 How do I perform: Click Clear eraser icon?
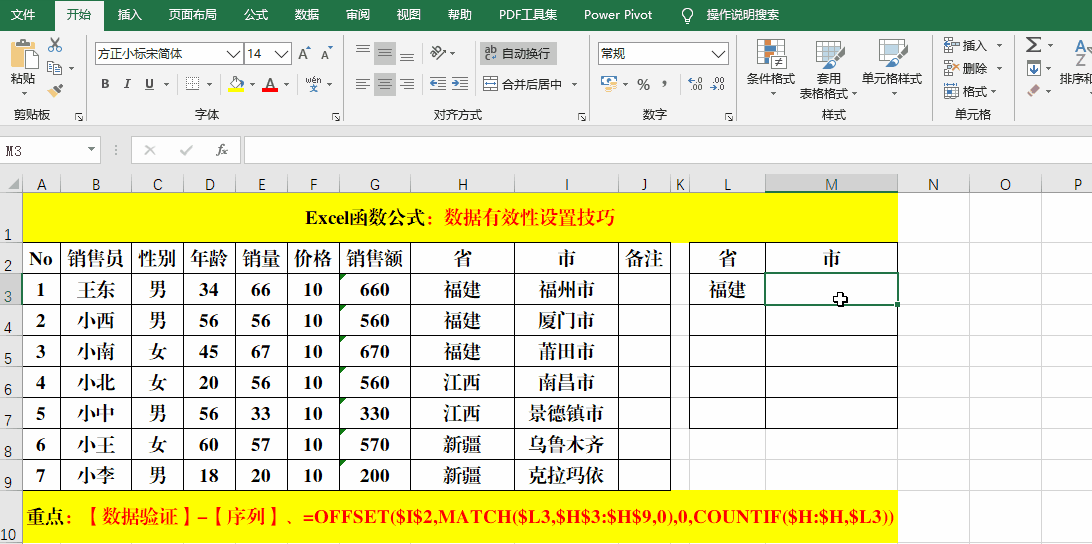click(1034, 91)
